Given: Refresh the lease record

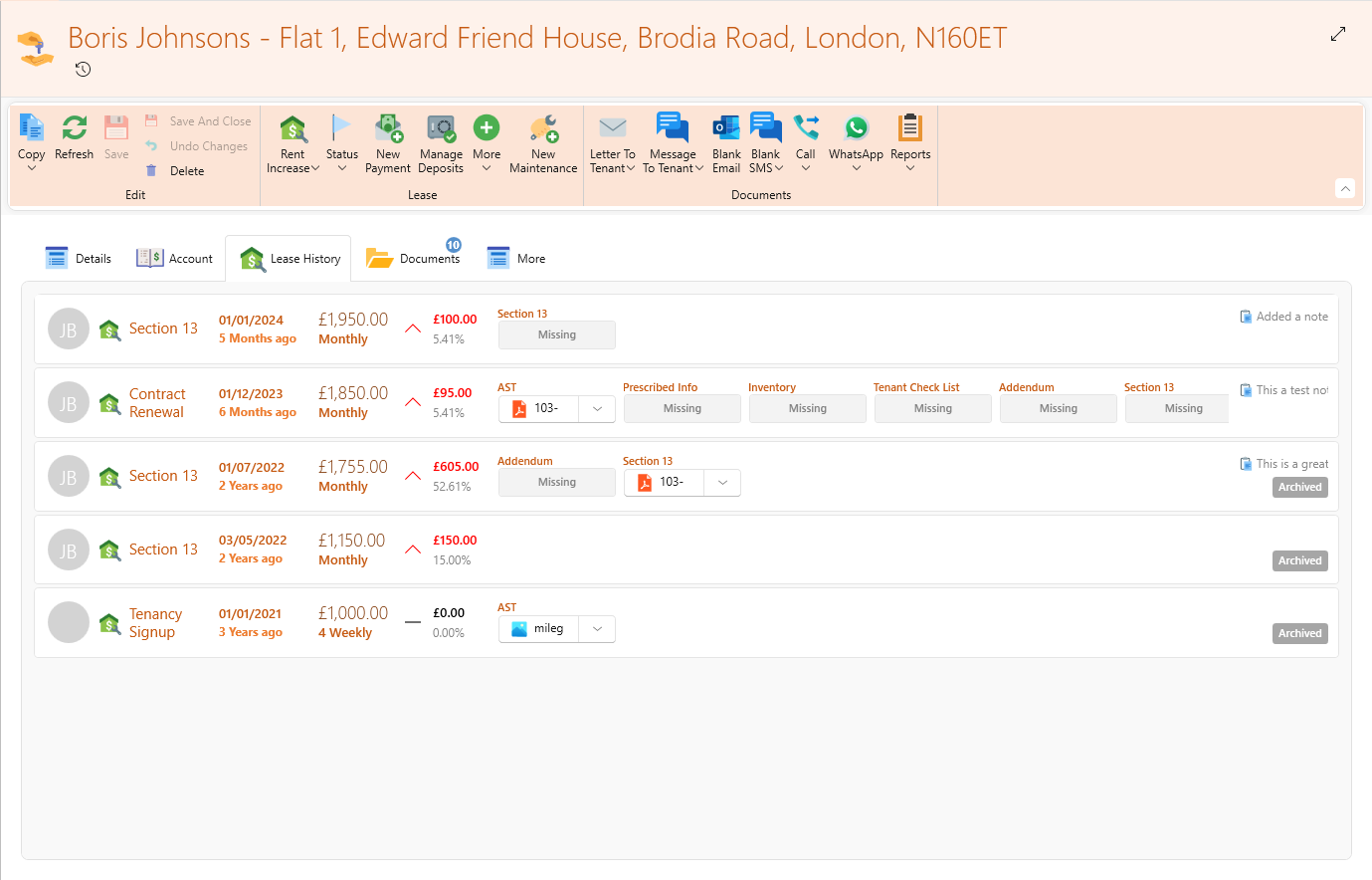Looking at the screenshot, I should pyautogui.click(x=74, y=137).
